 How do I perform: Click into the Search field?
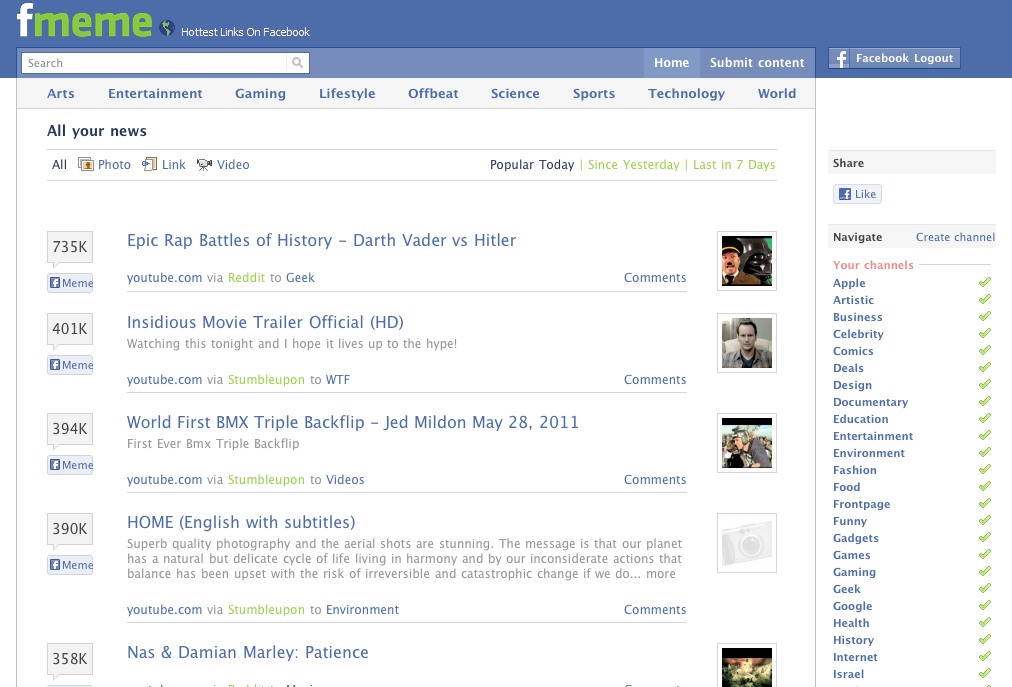click(155, 63)
